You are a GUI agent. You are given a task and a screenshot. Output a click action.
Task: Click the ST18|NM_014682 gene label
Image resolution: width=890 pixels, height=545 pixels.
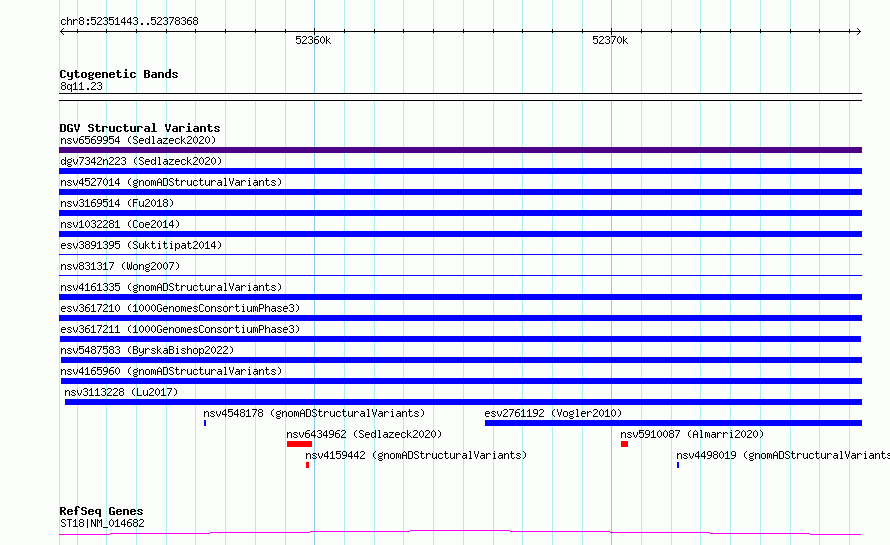tap(102, 523)
